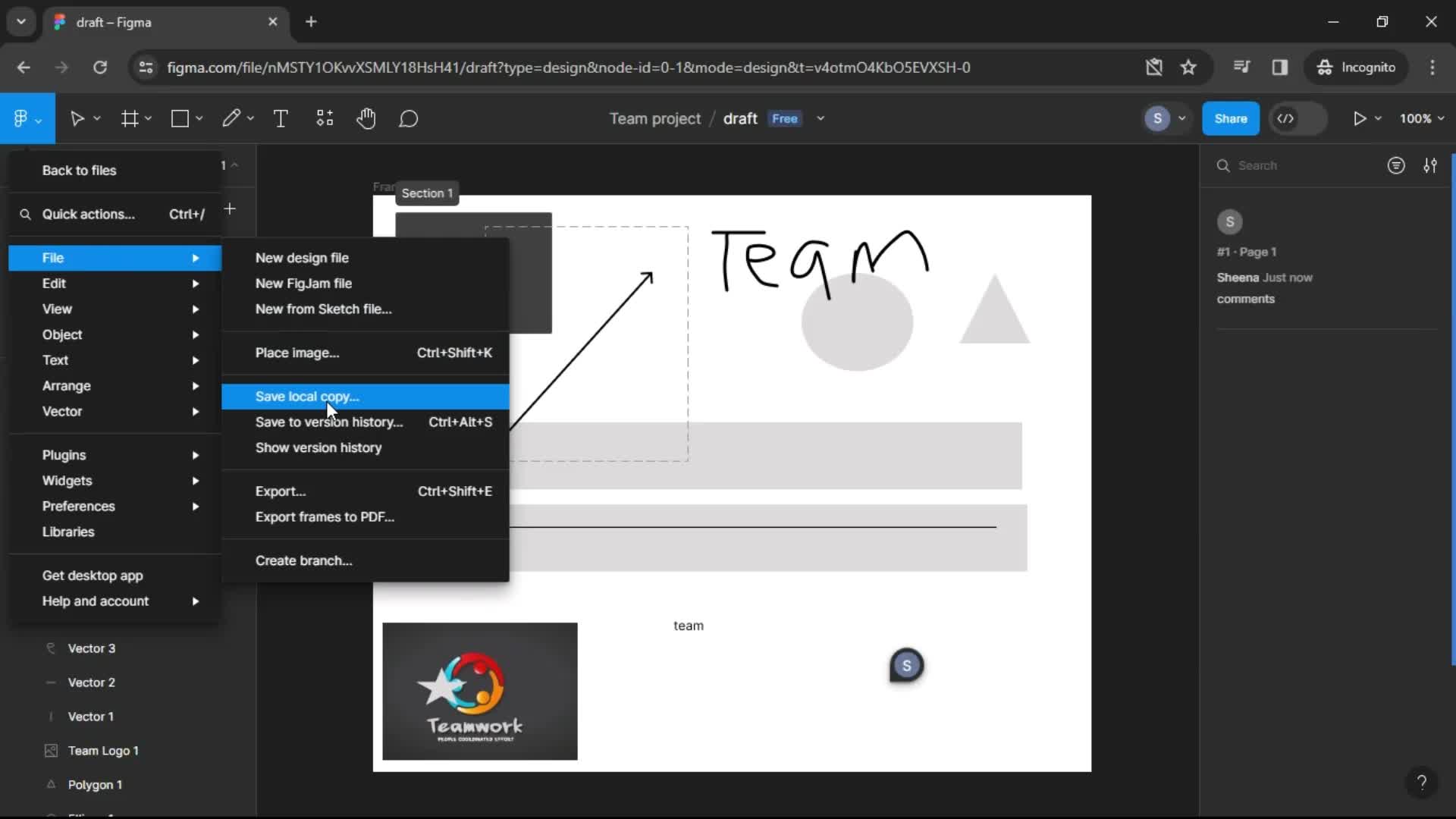The height and width of the screenshot is (819, 1456).
Task: Select the Hand tool
Action: tap(366, 118)
